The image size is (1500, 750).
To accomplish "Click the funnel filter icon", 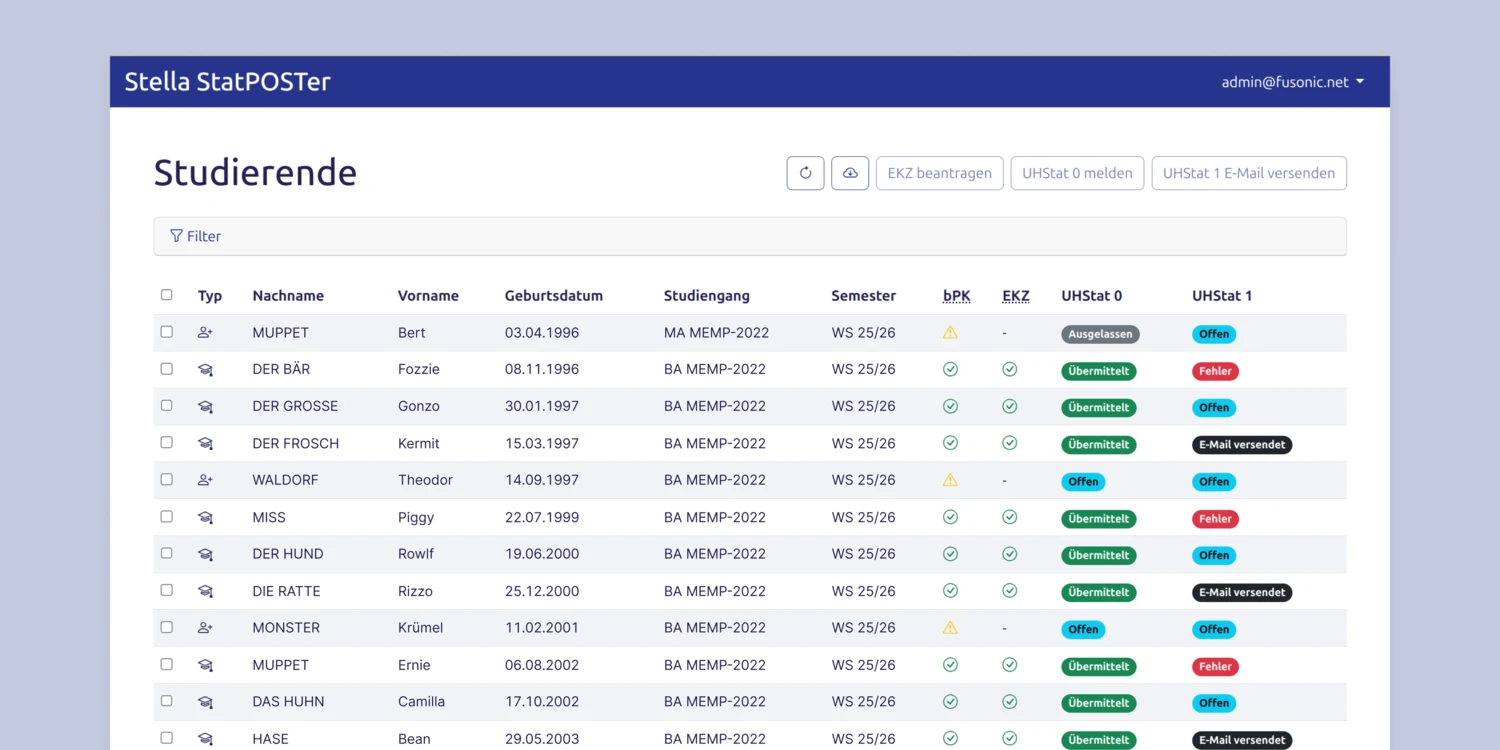I will [176, 236].
